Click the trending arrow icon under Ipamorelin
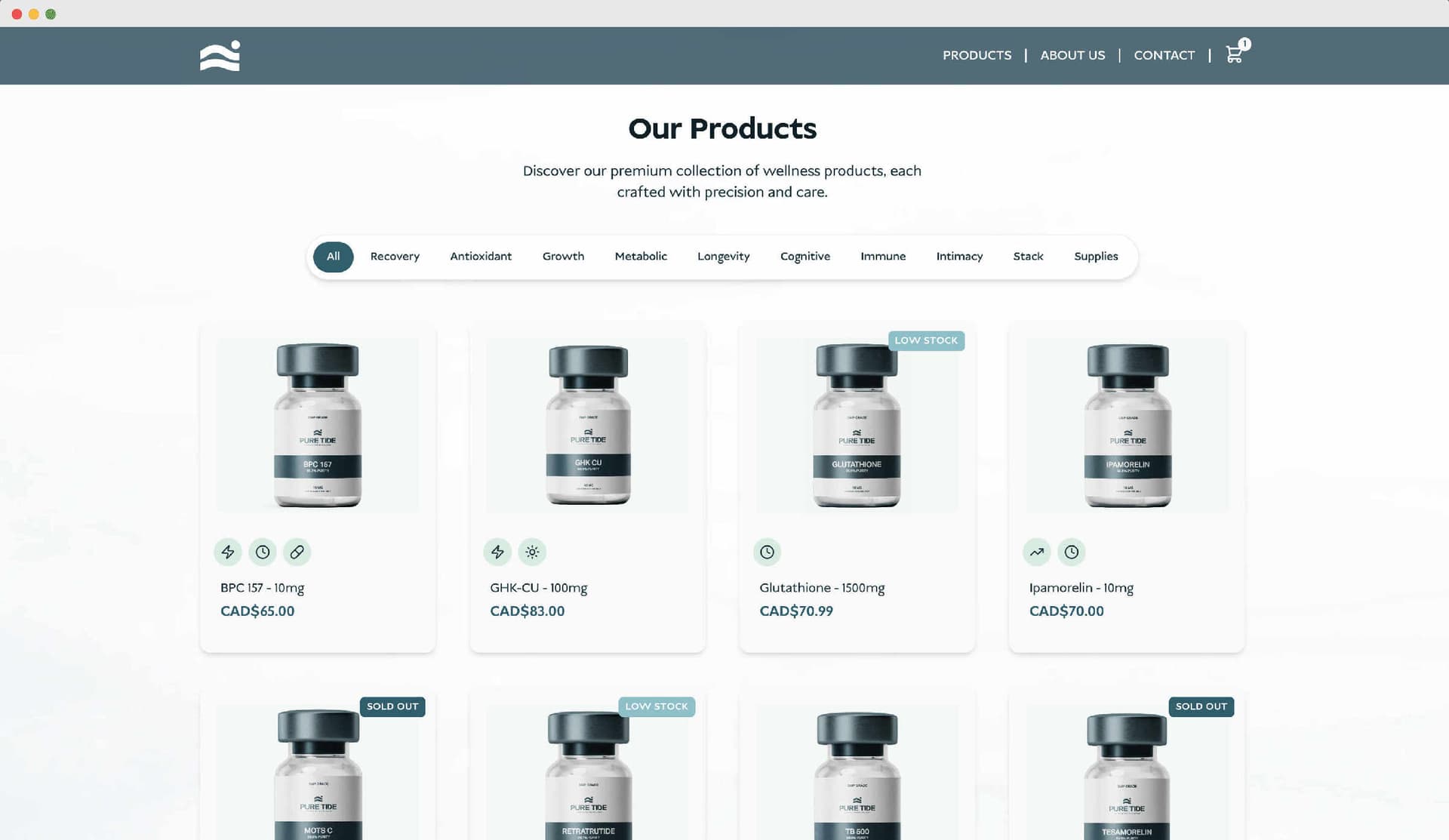The width and height of the screenshot is (1449, 840). pyautogui.click(x=1037, y=552)
